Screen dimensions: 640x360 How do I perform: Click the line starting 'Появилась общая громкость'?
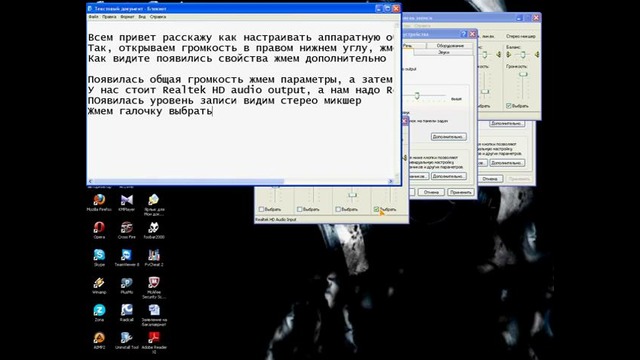240,79
